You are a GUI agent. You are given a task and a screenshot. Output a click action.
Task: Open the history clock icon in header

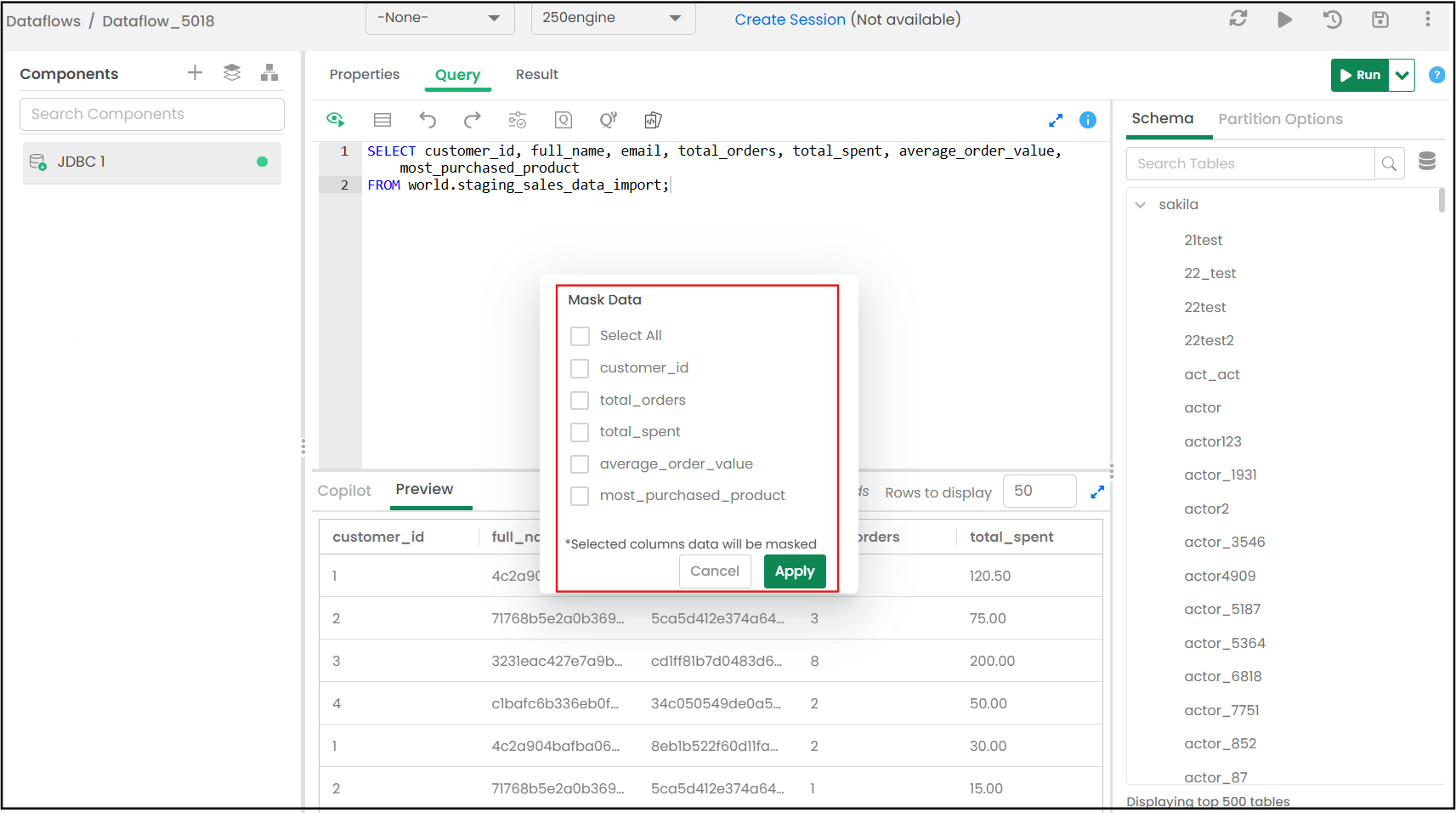[x=1332, y=20]
